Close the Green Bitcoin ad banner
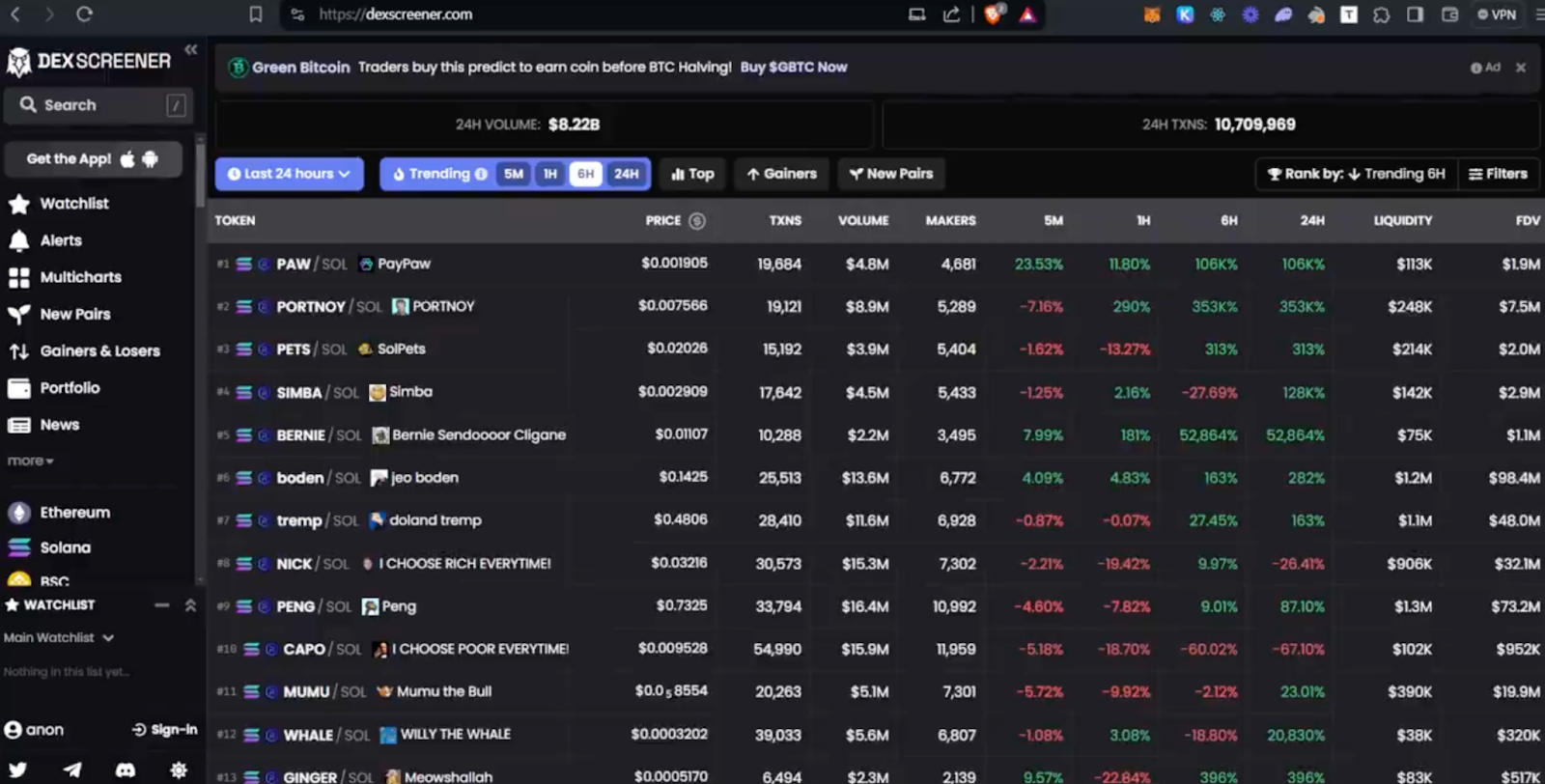The image size is (1545, 784). pos(1521,68)
